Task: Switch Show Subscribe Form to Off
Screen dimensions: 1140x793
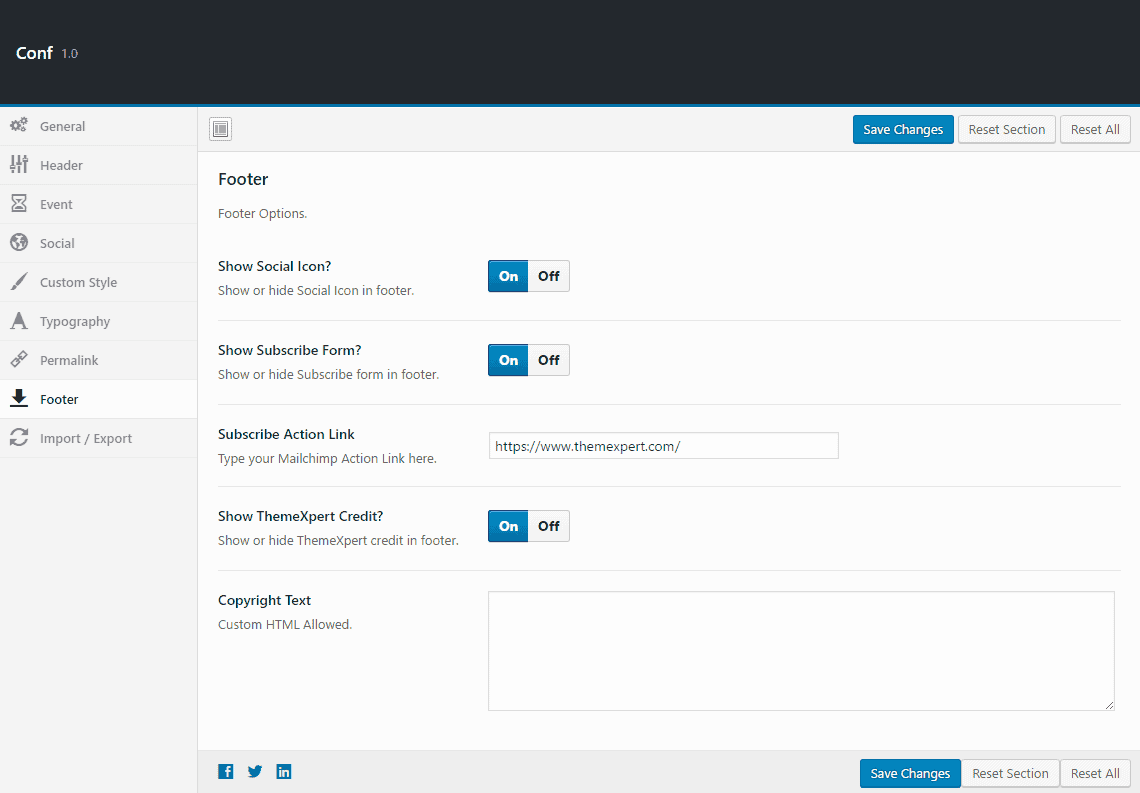Action: point(549,360)
